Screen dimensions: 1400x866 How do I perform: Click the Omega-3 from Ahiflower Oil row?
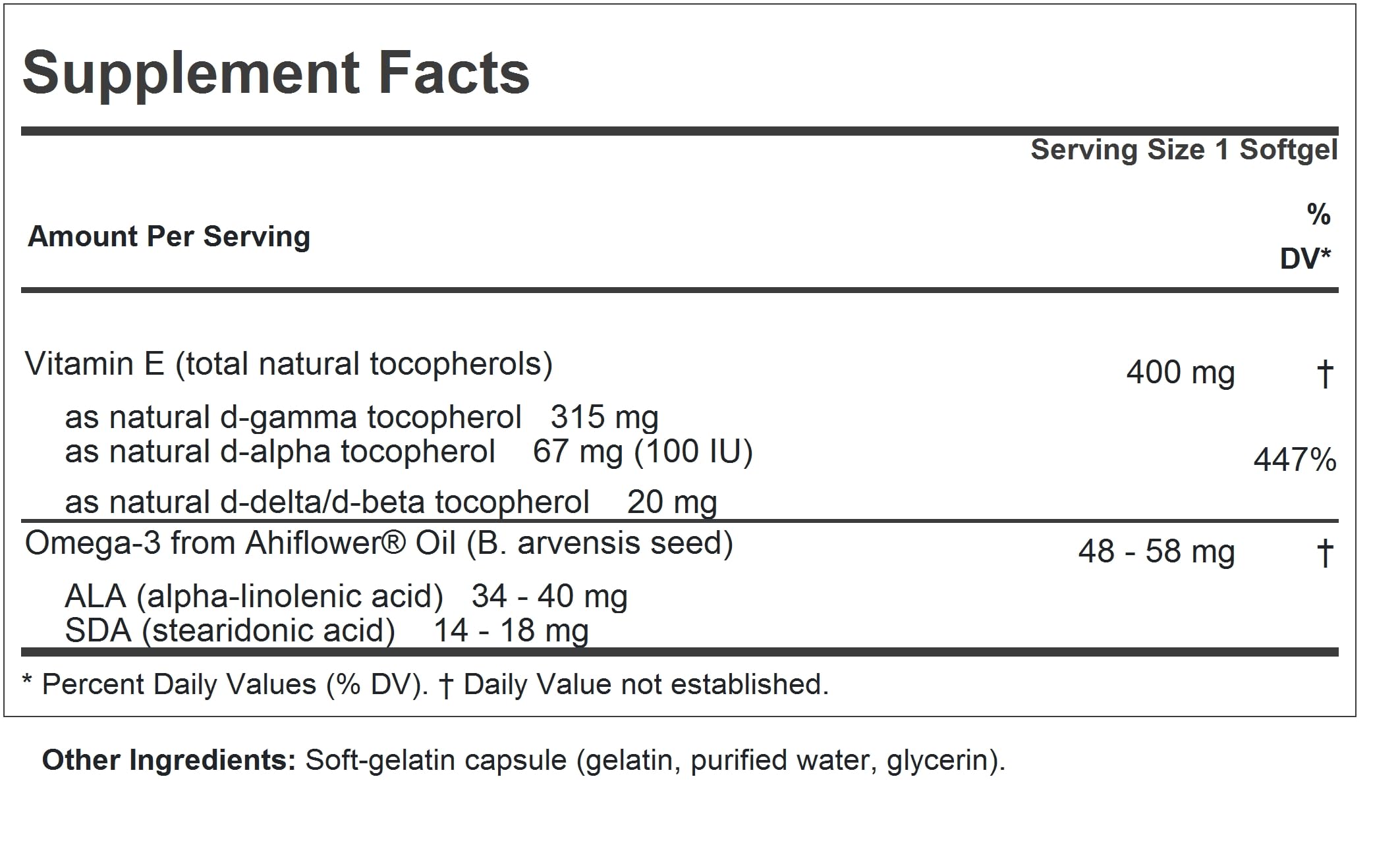pyautogui.click(x=378, y=544)
